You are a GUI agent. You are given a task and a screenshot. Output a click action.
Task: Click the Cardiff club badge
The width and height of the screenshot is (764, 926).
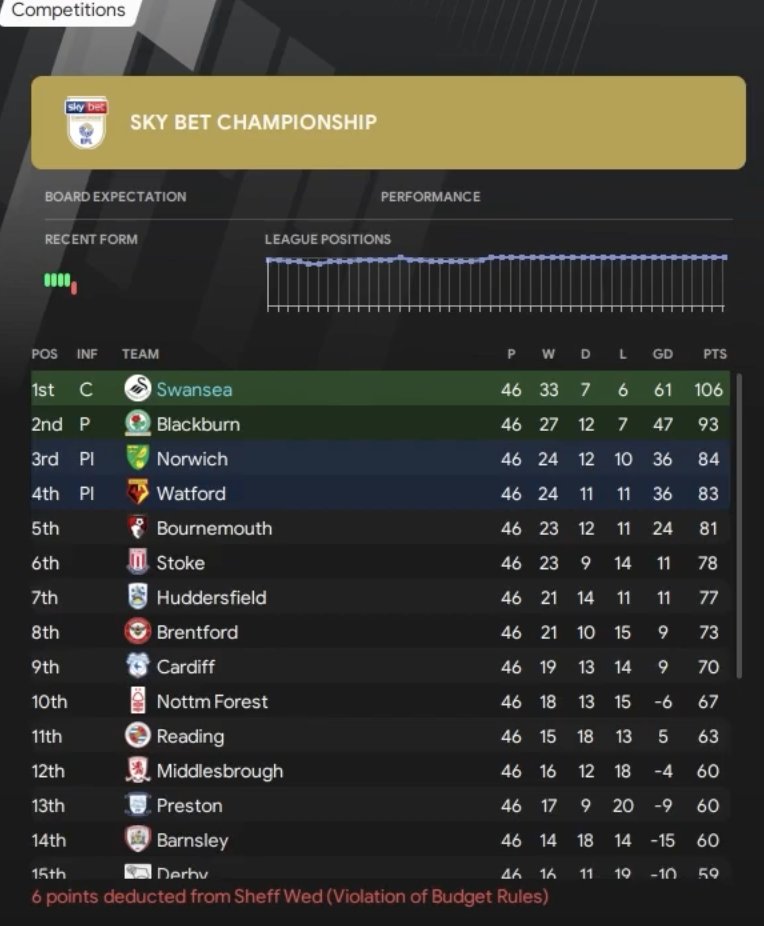tap(137, 667)
